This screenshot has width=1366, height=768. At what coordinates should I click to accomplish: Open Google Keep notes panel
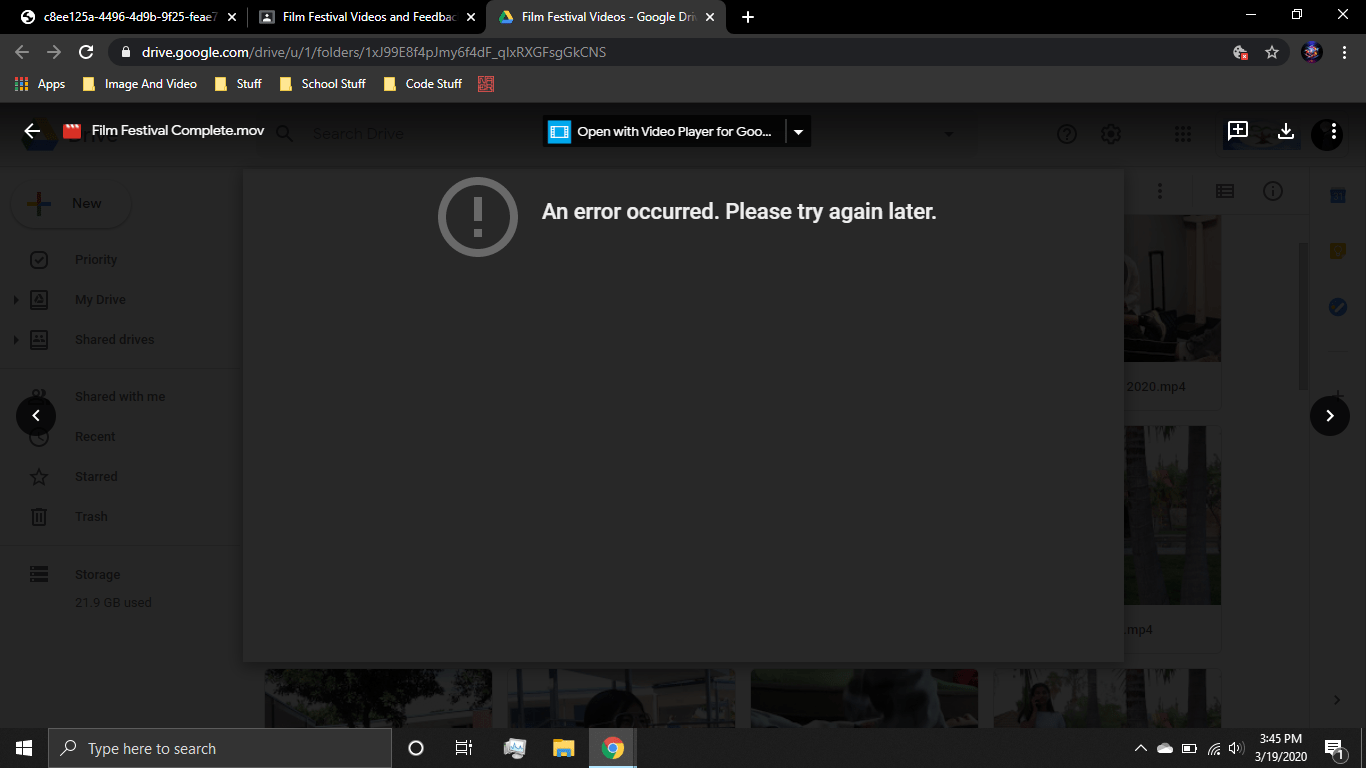pos(1337,250)
